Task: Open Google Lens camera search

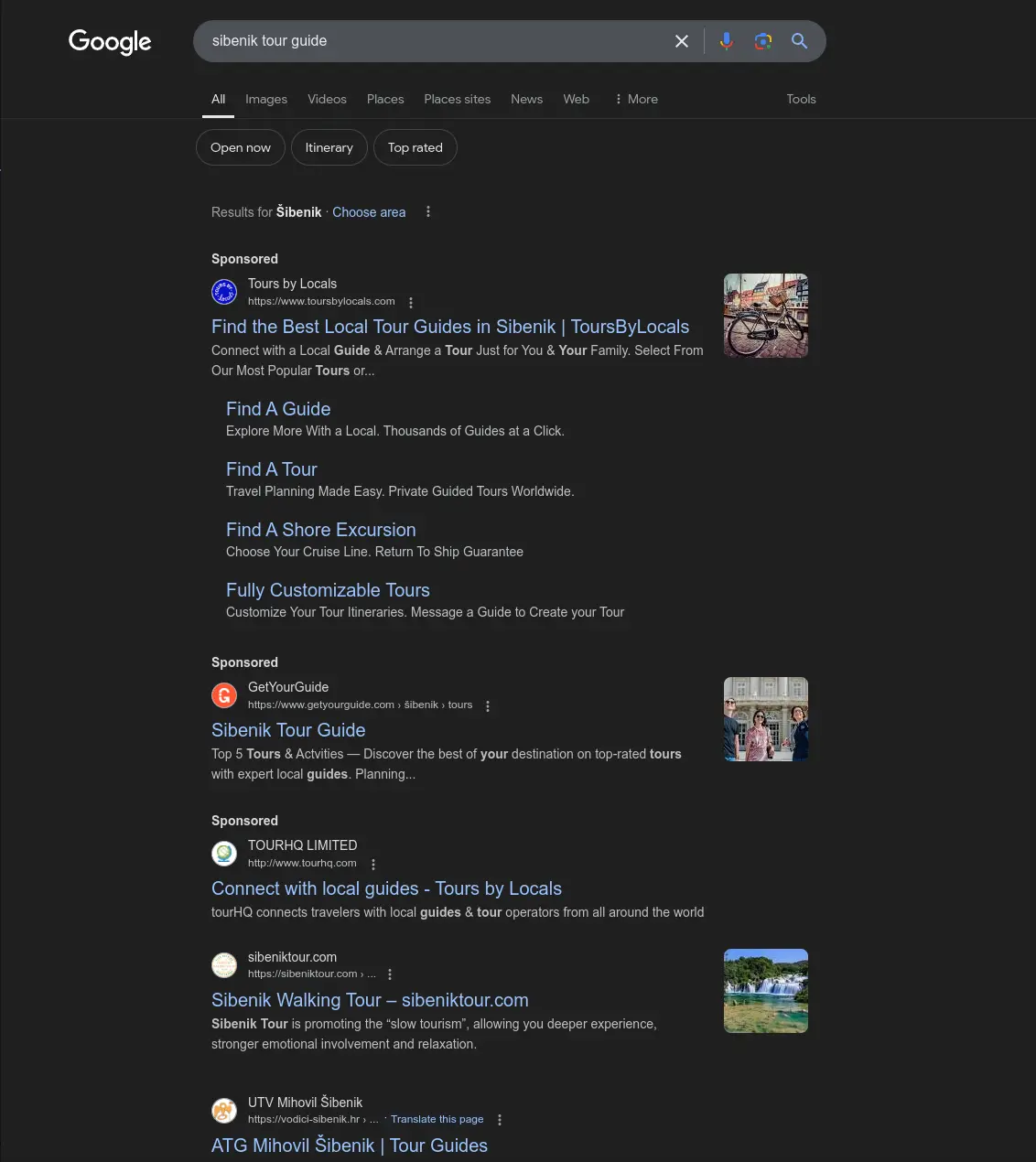Action: [762, 41]
